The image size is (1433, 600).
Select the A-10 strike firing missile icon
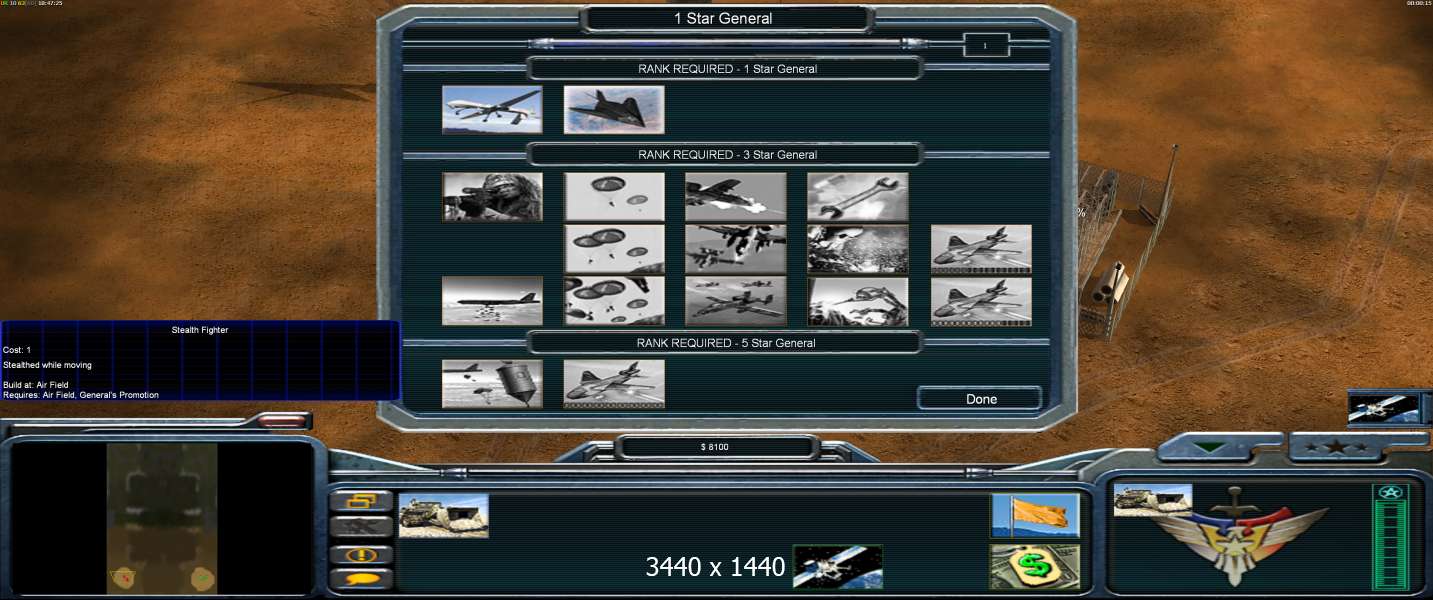point(736,197)
